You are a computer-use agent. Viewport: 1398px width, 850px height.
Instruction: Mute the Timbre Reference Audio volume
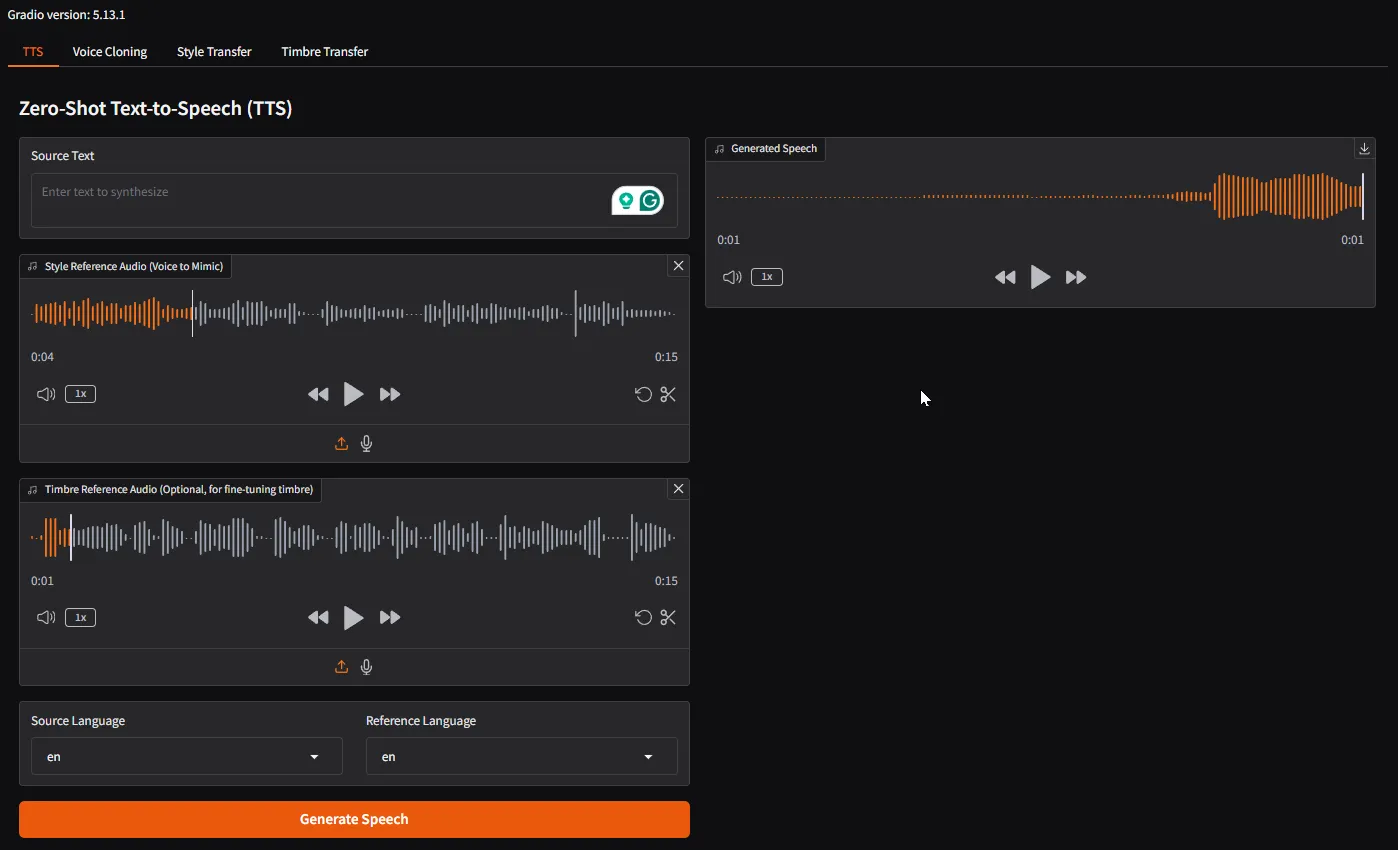point(46,617)
